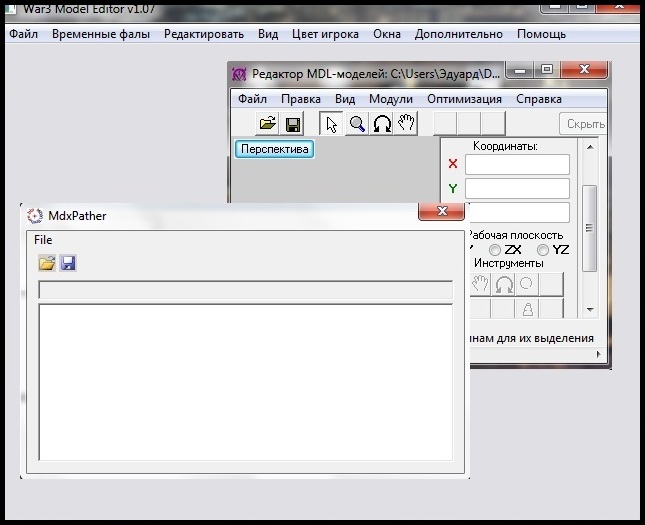Click the path field in MdxPather

(246, 290)
